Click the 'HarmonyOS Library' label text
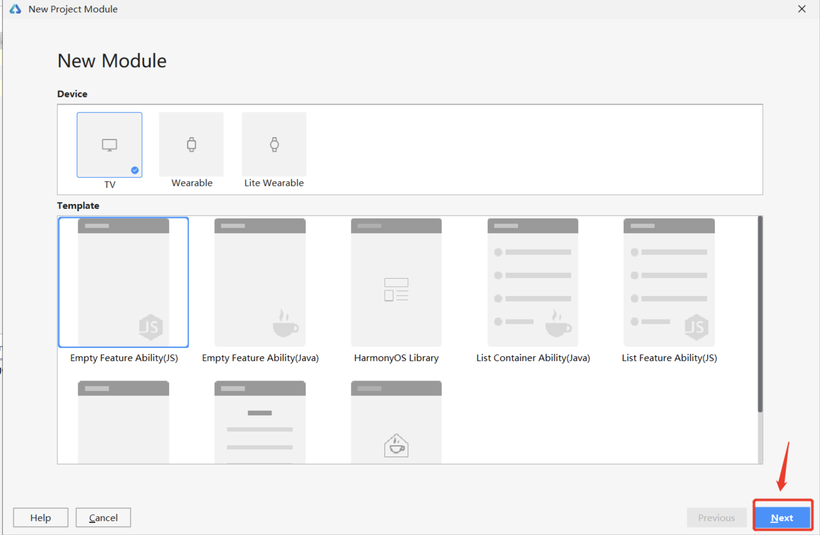 click(396, 358)
